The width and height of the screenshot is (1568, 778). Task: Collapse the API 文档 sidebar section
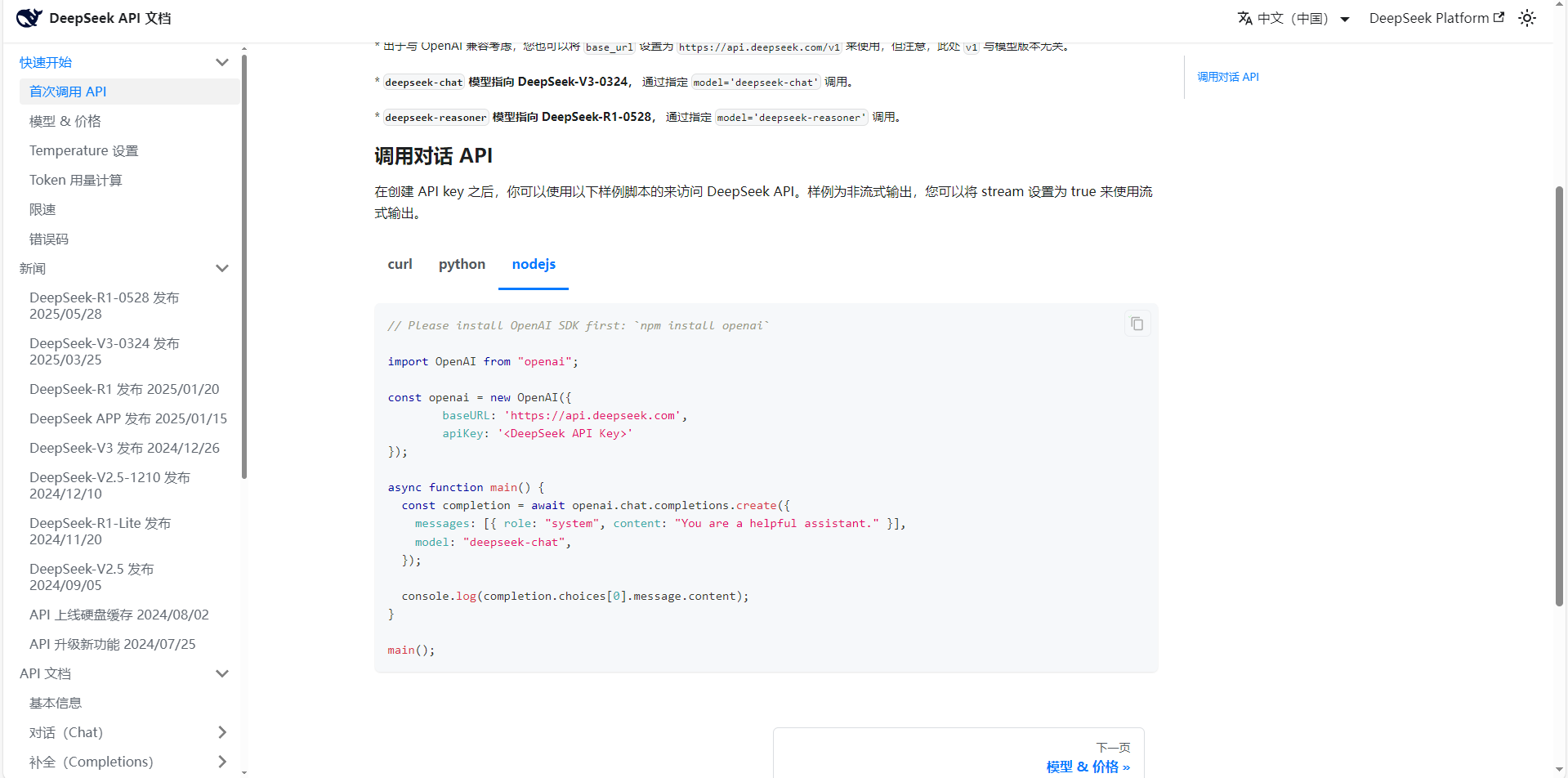[221, 673]
